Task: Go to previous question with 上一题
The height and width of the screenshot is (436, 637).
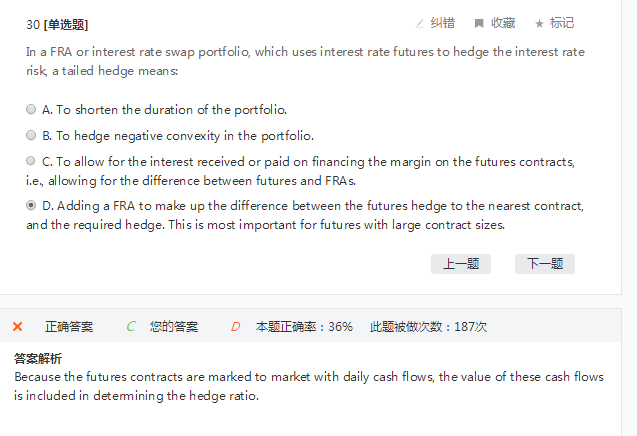Action: point(461,264)
